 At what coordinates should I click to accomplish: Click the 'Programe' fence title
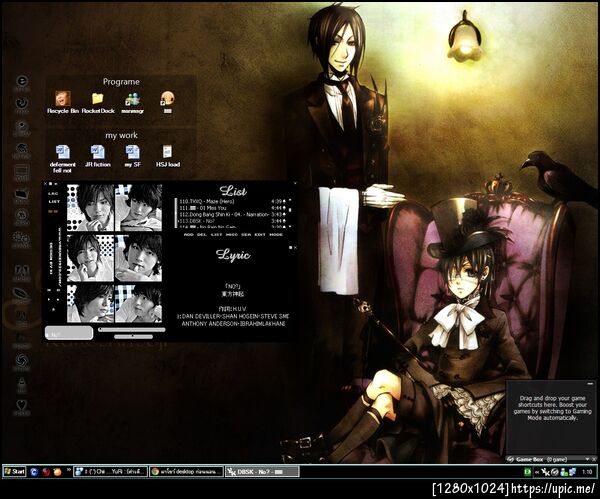(121, 82)
